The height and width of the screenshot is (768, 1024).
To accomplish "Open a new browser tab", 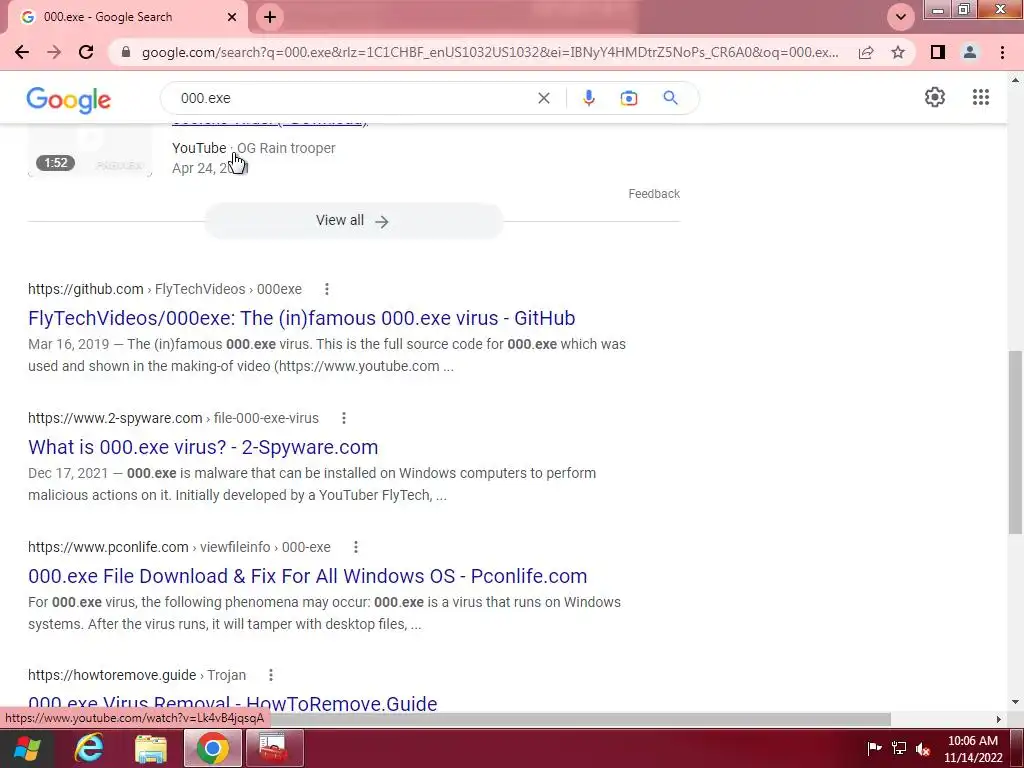I will click(x=270, y=17).
